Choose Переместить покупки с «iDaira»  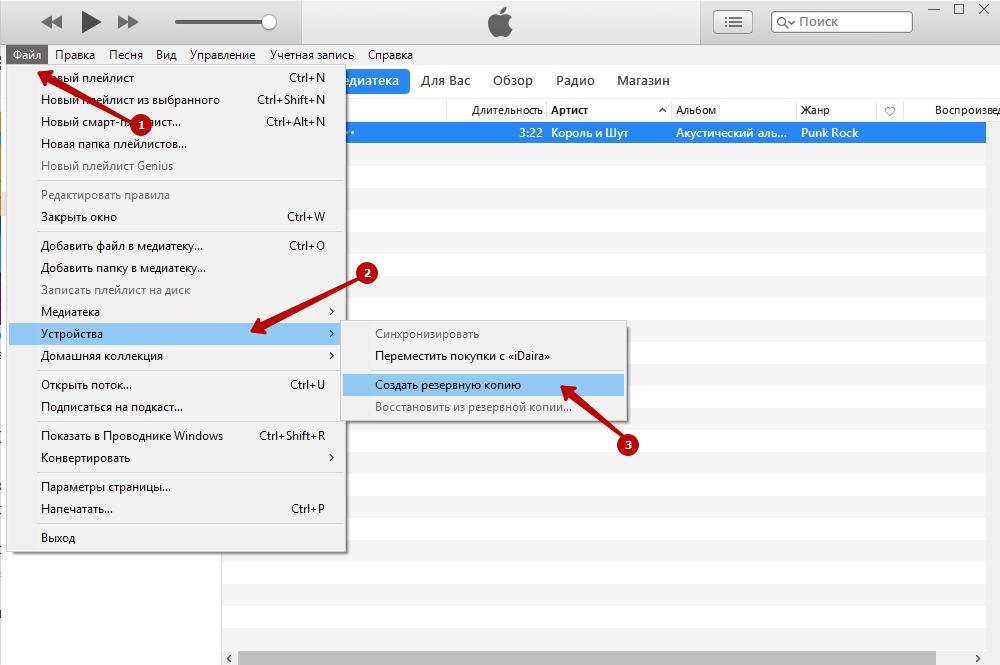pyautogui.click(x=462, y=356)
